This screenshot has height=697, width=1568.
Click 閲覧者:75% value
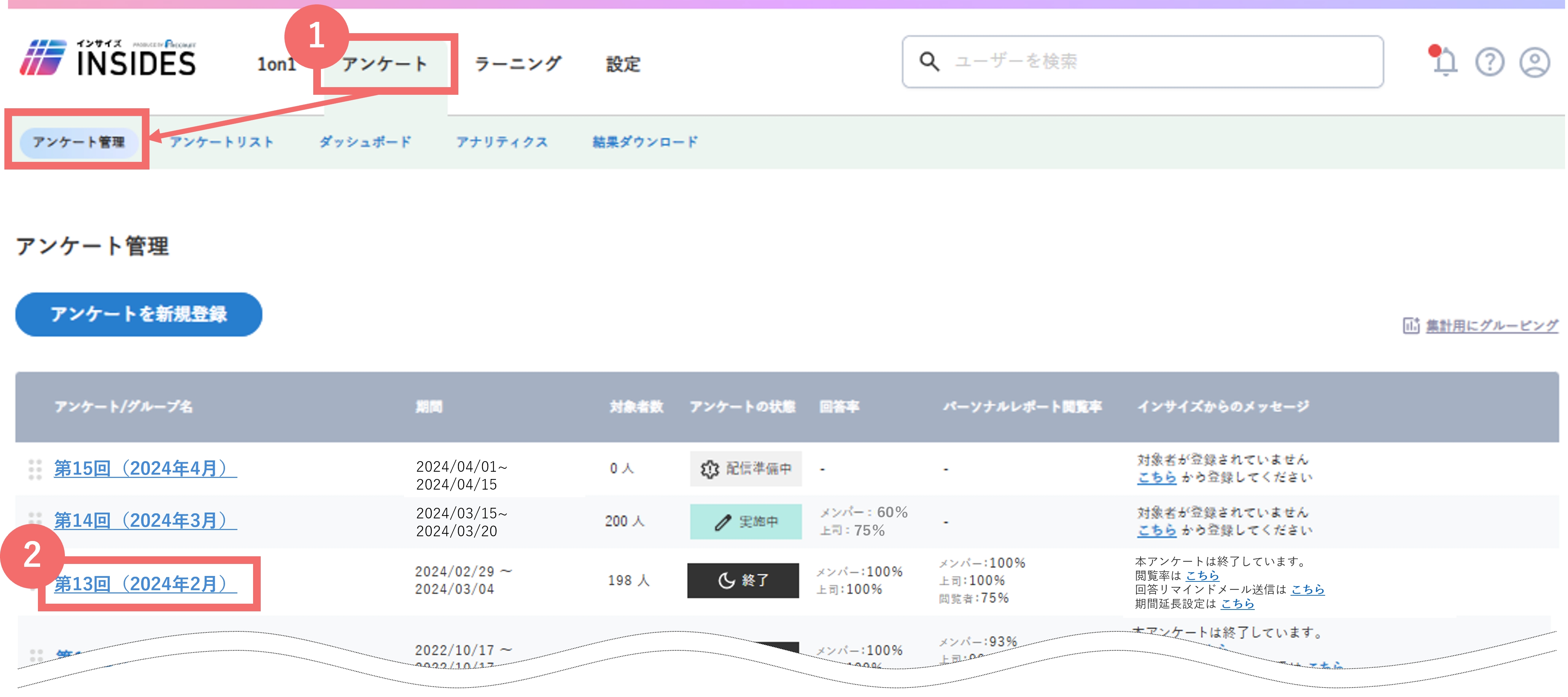click(x=973, y=598)
